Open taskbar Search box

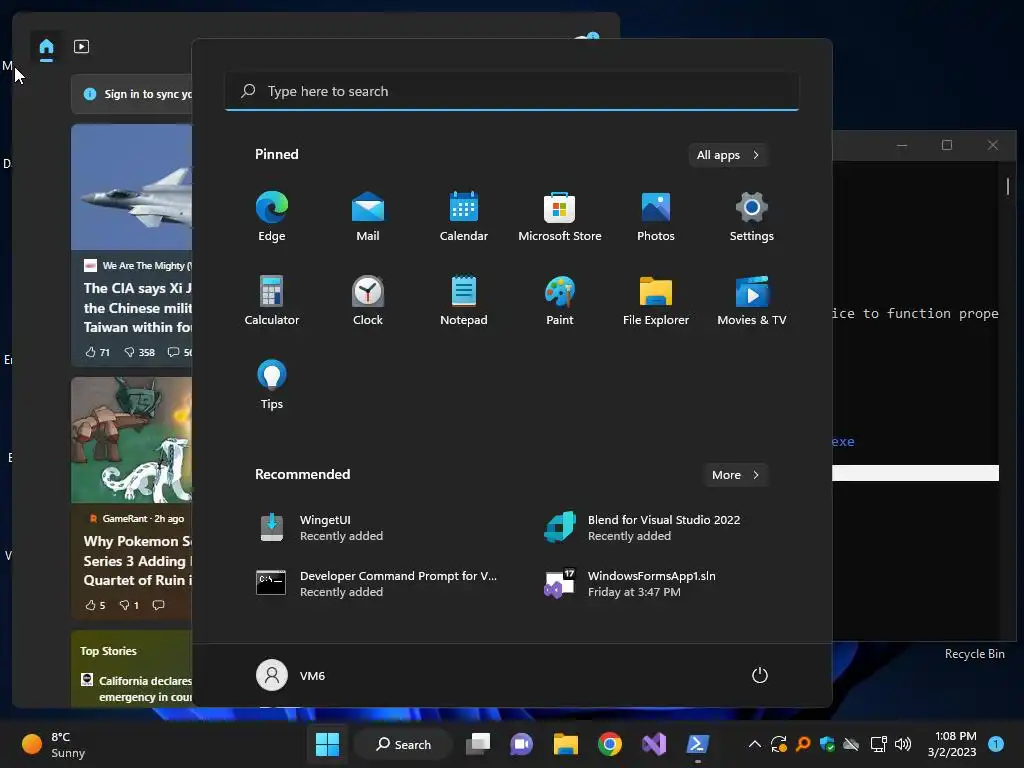404,744
